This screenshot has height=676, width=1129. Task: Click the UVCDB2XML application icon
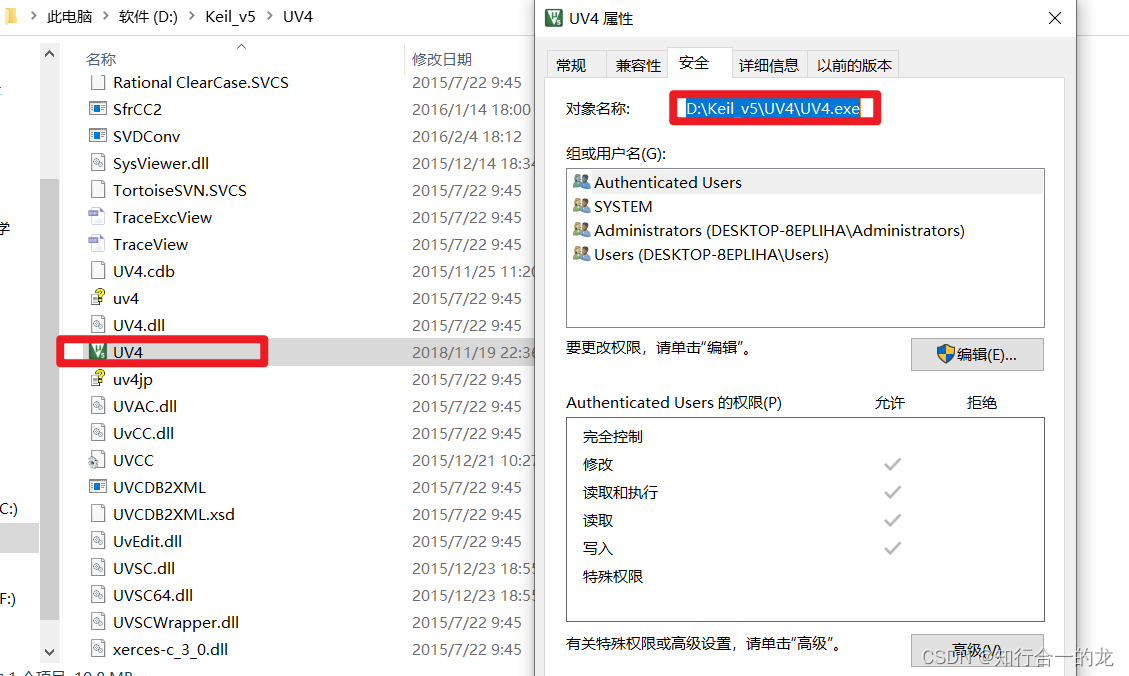point(98,487)
